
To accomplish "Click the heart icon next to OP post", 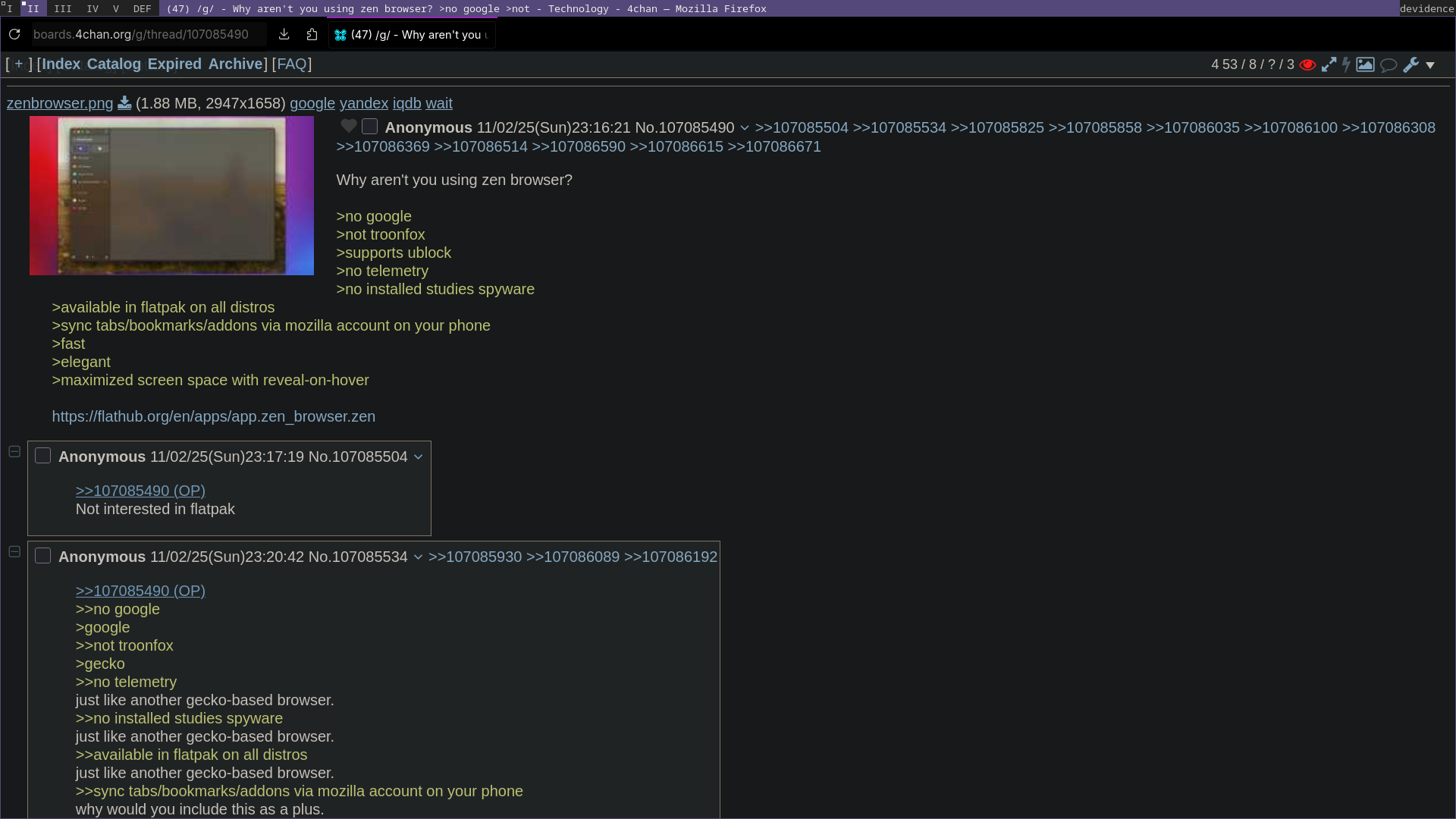I will coord(349,126).
